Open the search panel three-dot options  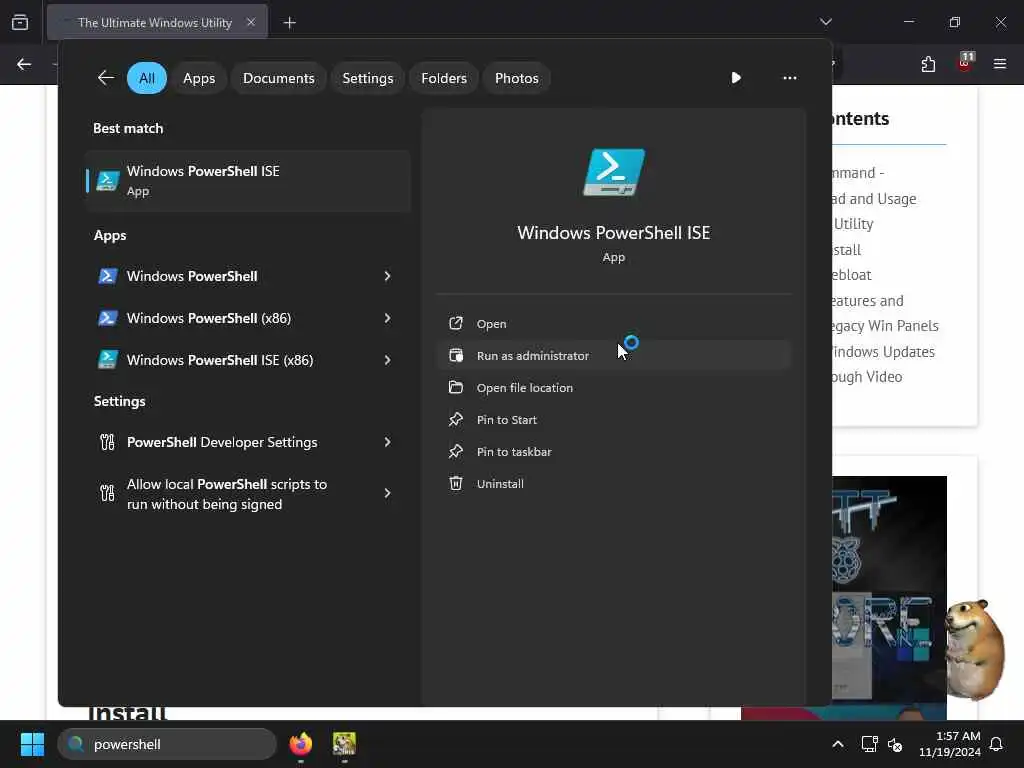tap(790, 78)
